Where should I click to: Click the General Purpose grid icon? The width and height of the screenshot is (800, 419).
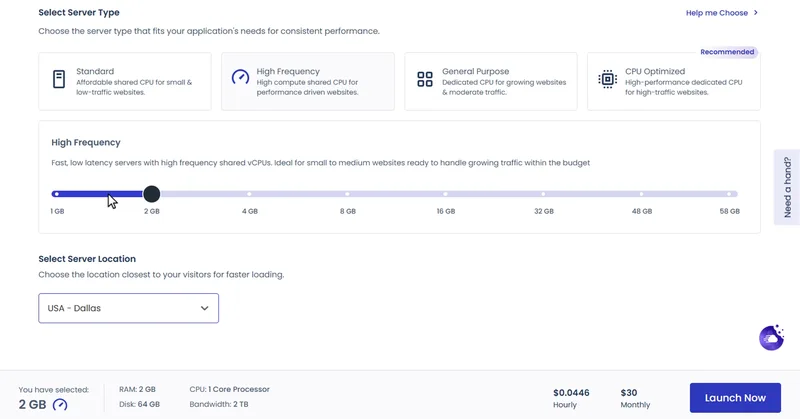(x=424, y=79)
